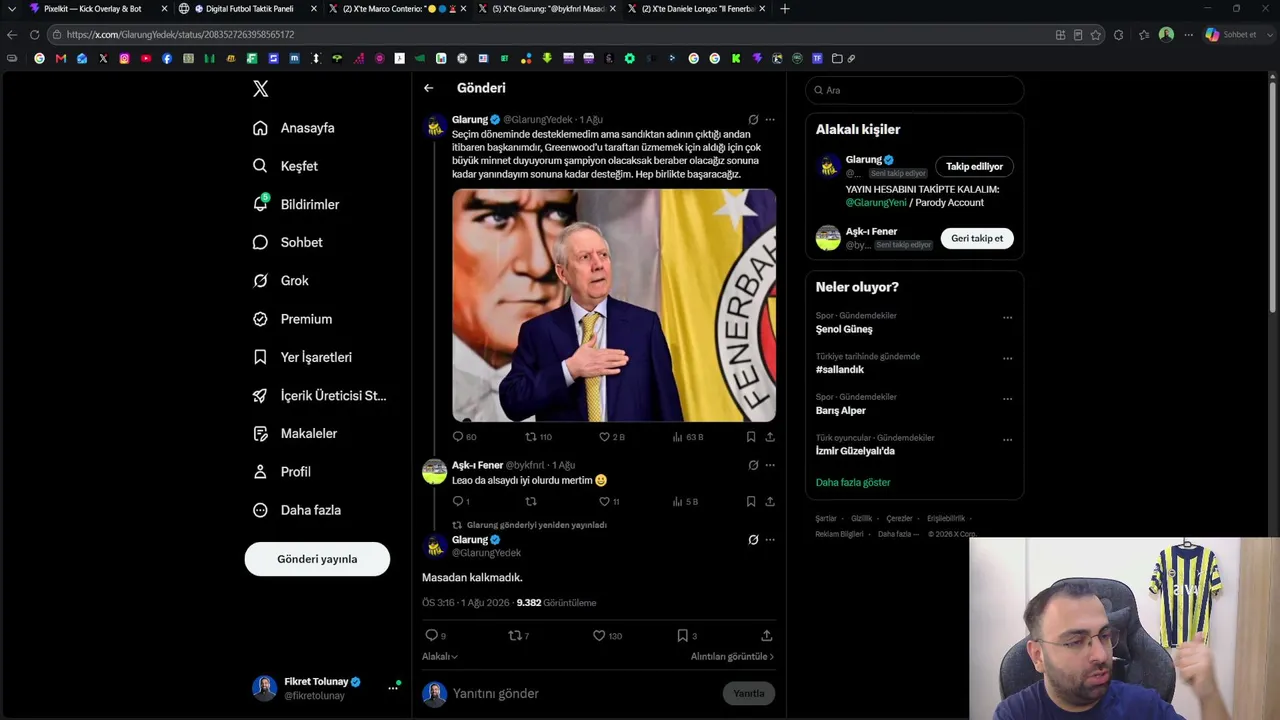Share Aşk-ı Fener's comment
Screen dimensions: 1280x720
point(770,502)
